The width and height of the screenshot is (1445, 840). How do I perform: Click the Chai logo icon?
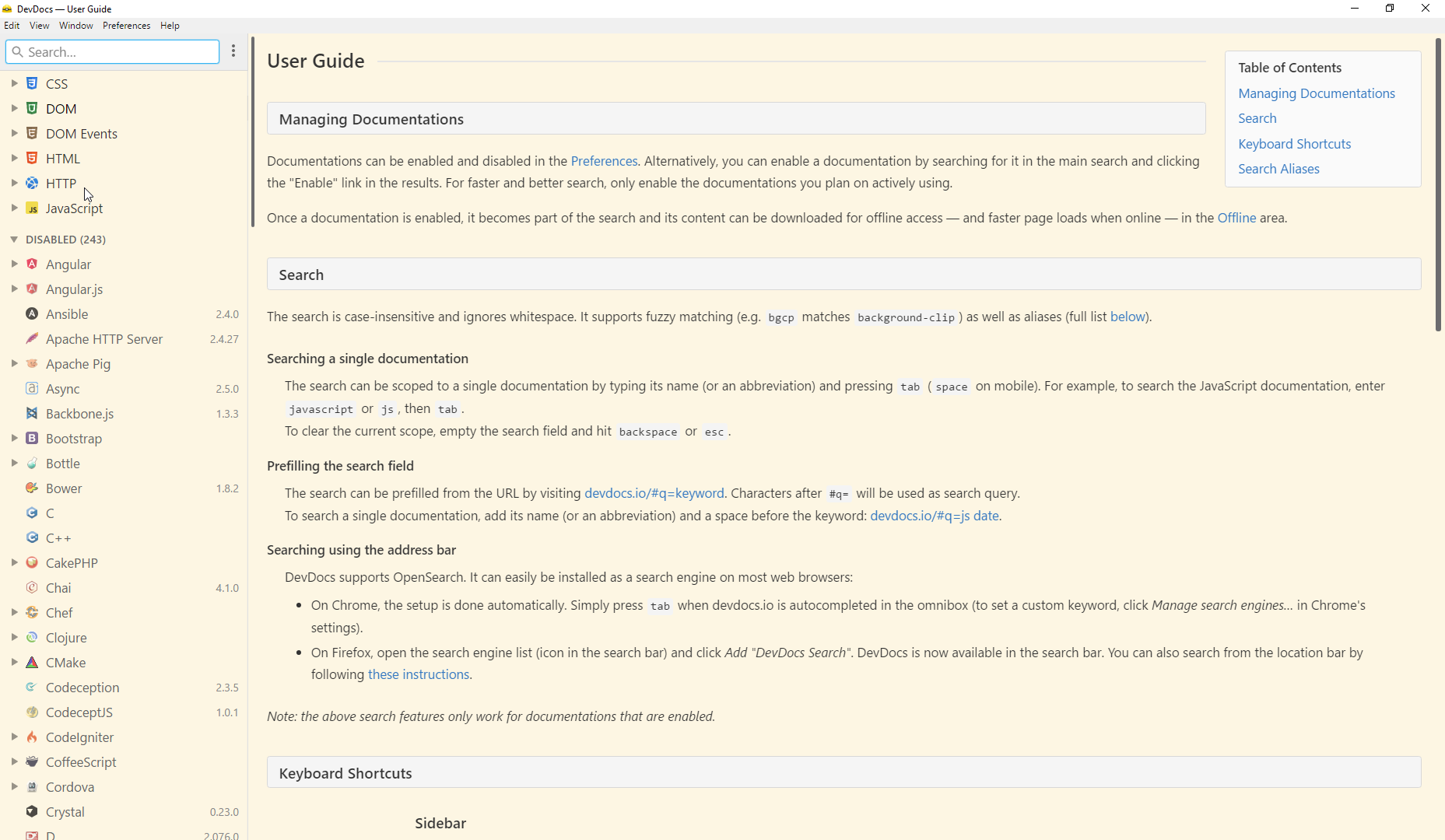[32, 587]
